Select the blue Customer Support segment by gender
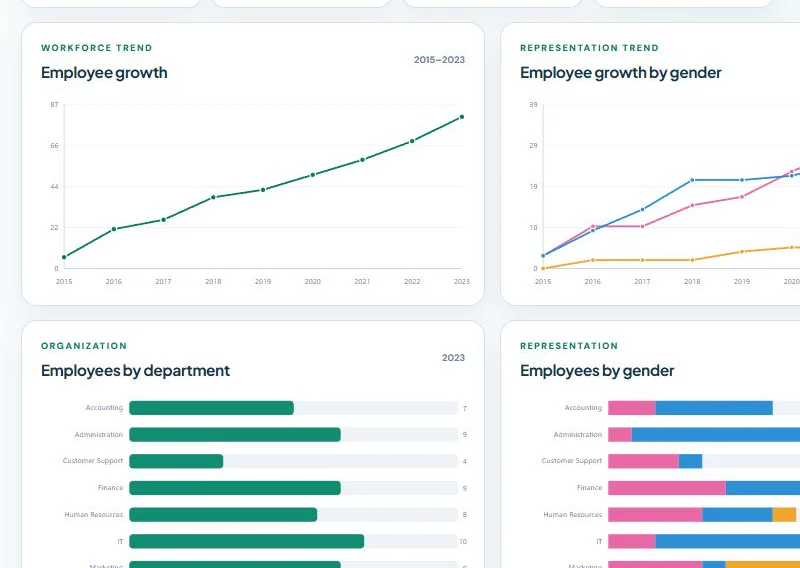This screenshot has width=800, height=568. coord(691,461)
